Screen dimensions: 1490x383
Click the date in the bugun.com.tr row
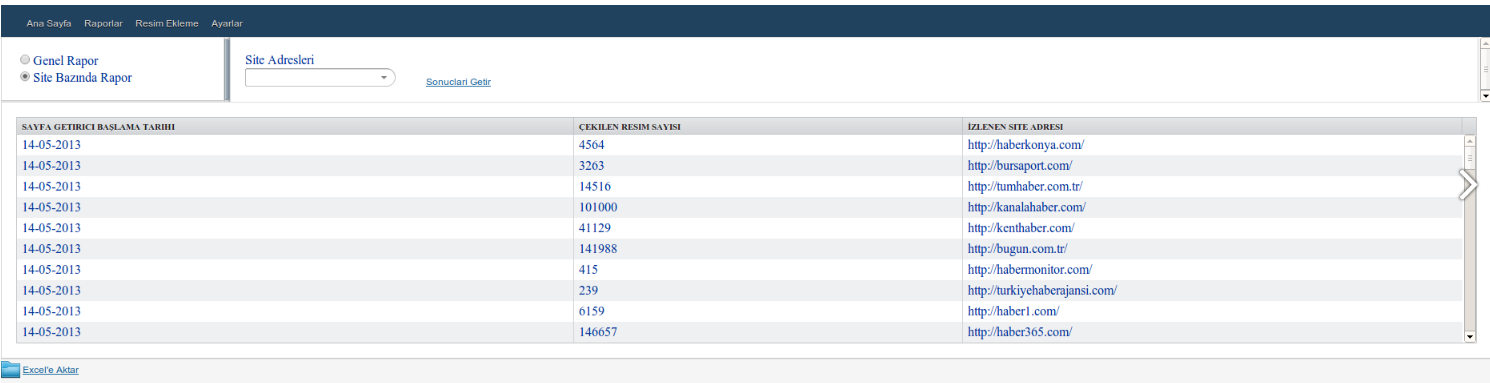(x=51, y=249)
